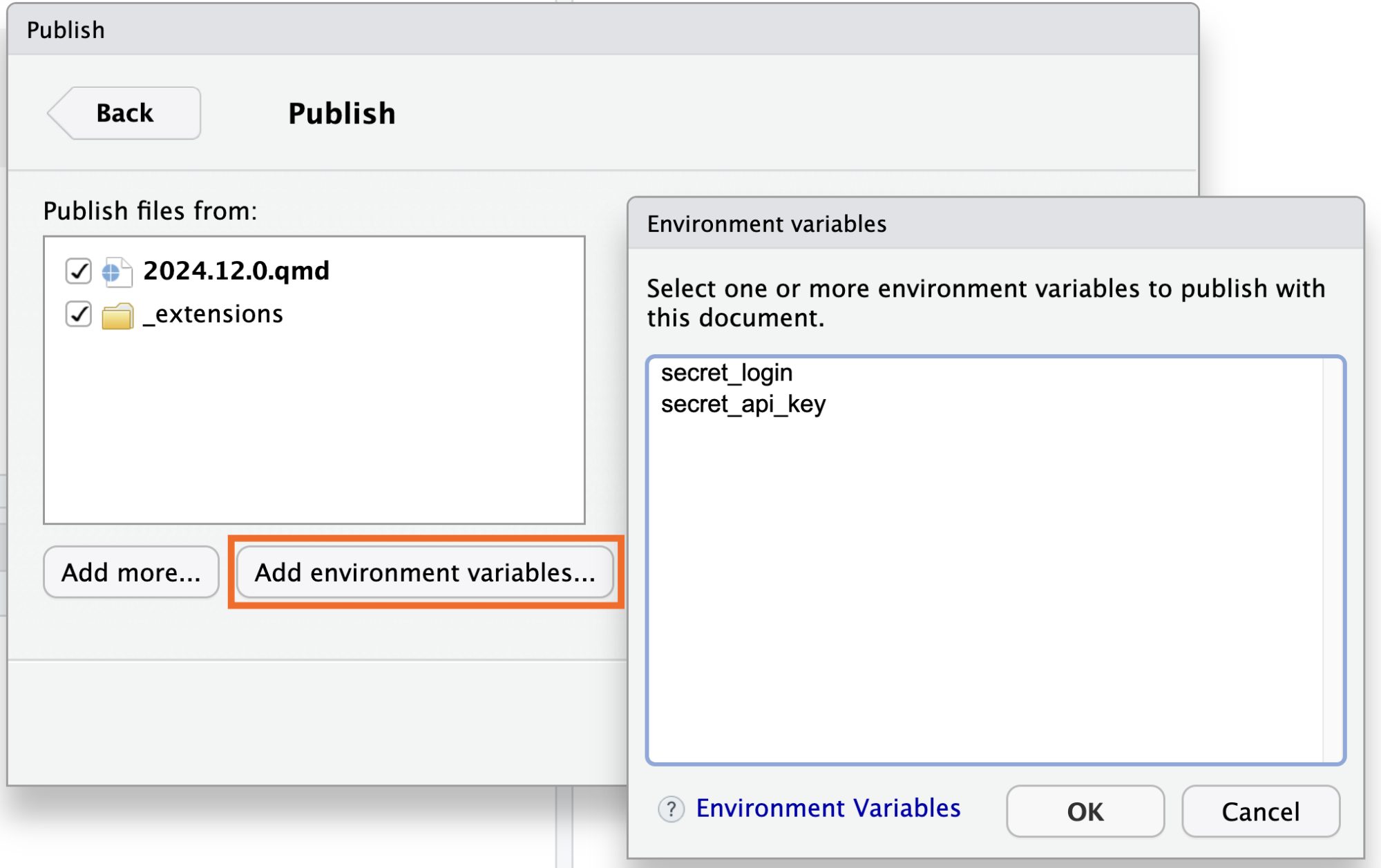
Task: Click the Environment variables dialog title bar
Action: pos(995,224)
